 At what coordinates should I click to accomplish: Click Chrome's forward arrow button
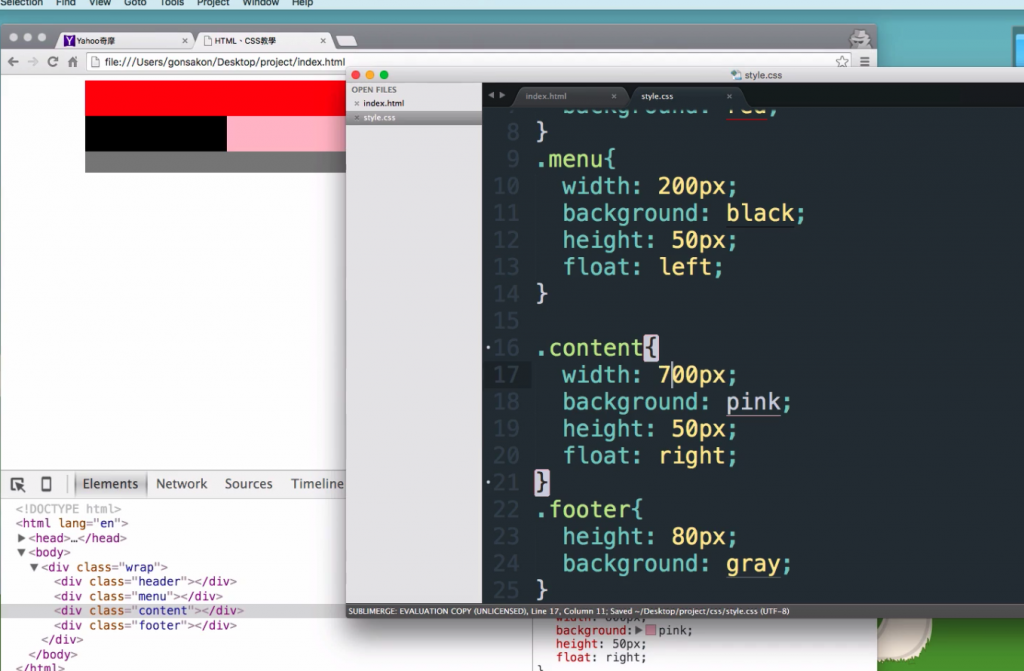(x=33, y=62)
